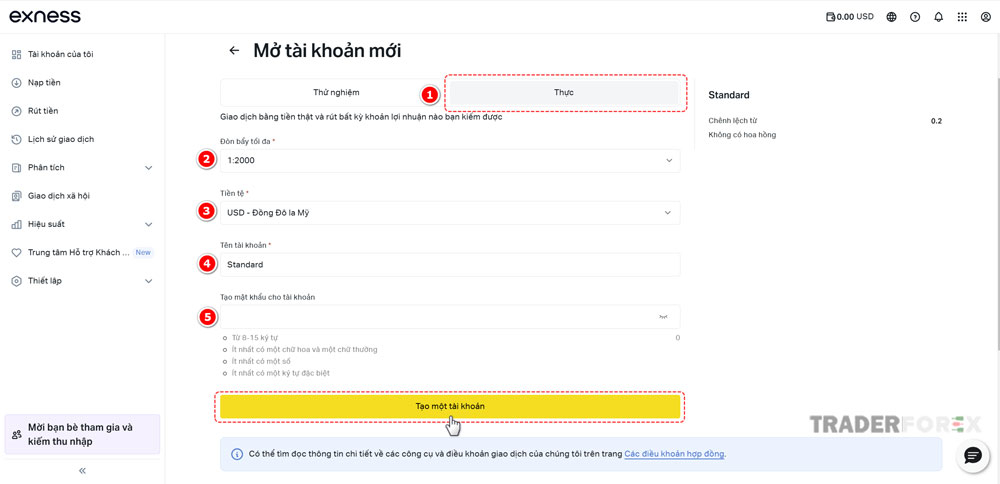1000x484 pixels.
Task: Open Giao dịch xã hội menu item
Action: pos(59,196)
